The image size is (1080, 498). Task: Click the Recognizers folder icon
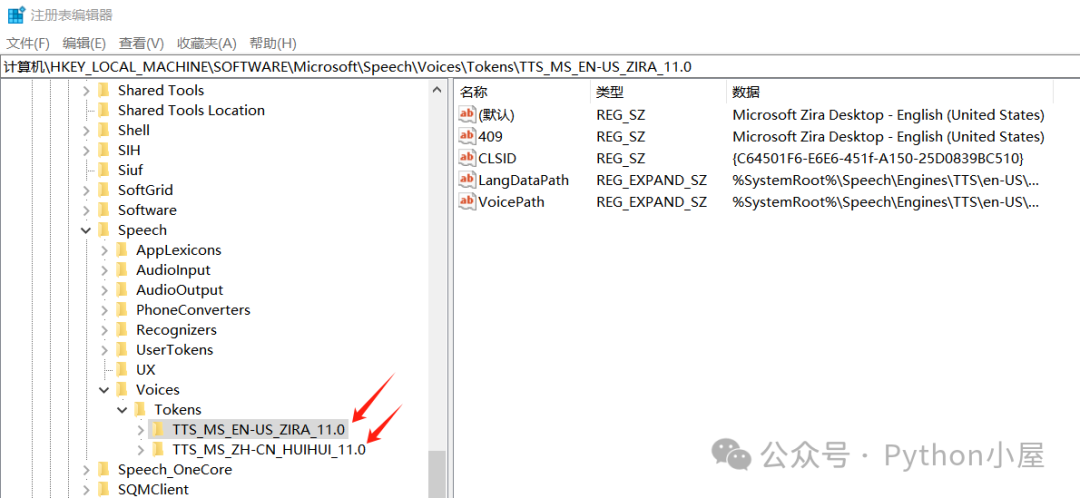[122, 330]
